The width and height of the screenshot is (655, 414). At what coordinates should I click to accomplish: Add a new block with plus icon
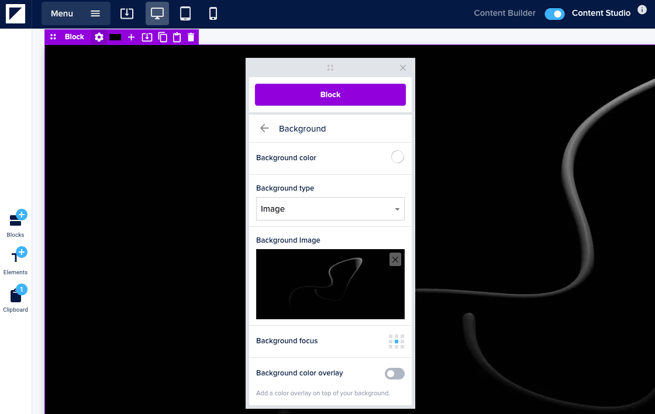(131, 37)
